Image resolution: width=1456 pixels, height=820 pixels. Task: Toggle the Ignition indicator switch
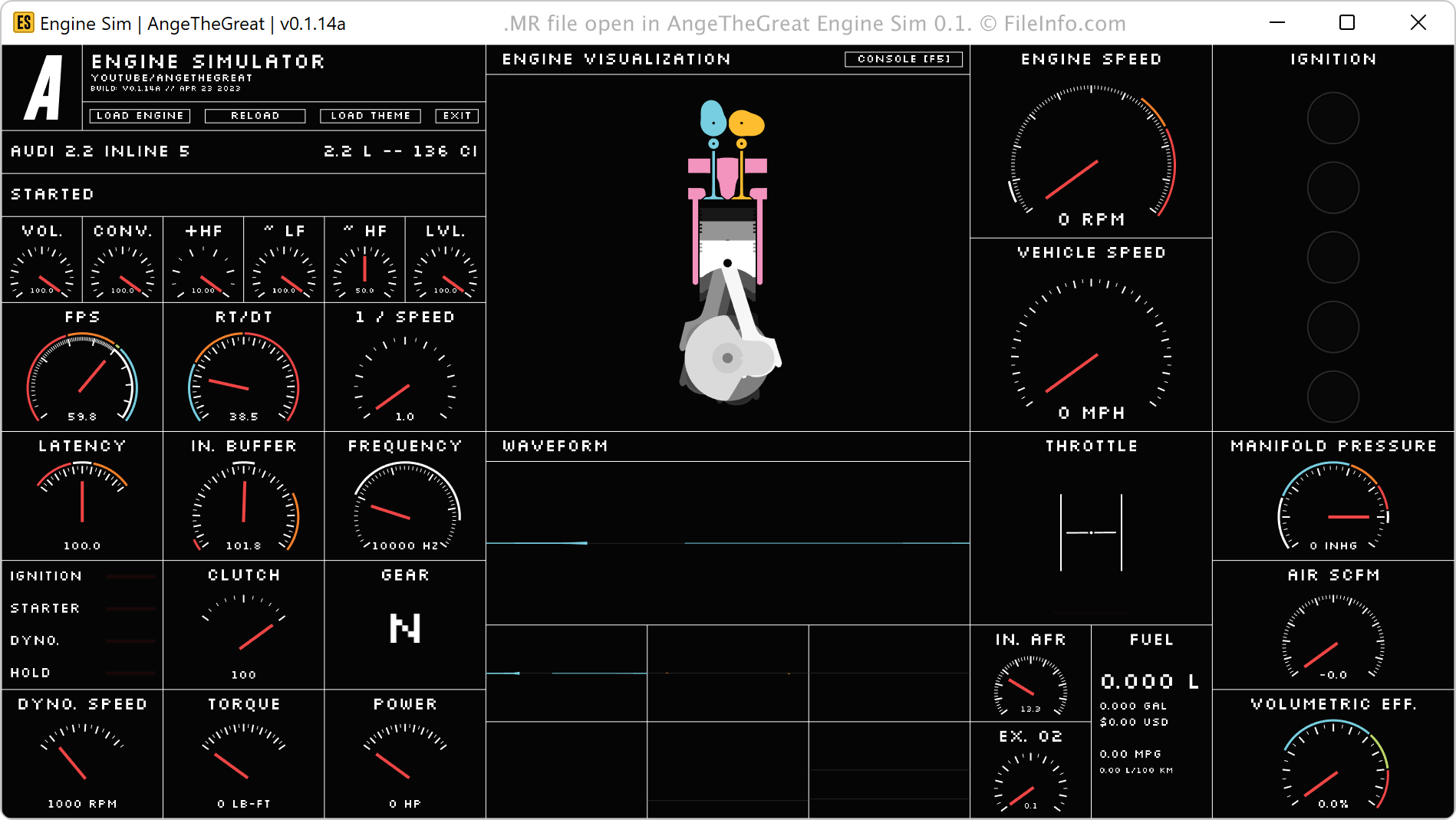pyautogui.click(x=130, y=576)
